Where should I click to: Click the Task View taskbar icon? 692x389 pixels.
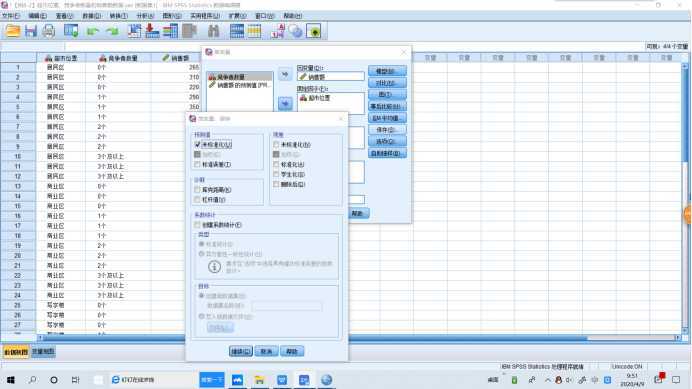75,380
